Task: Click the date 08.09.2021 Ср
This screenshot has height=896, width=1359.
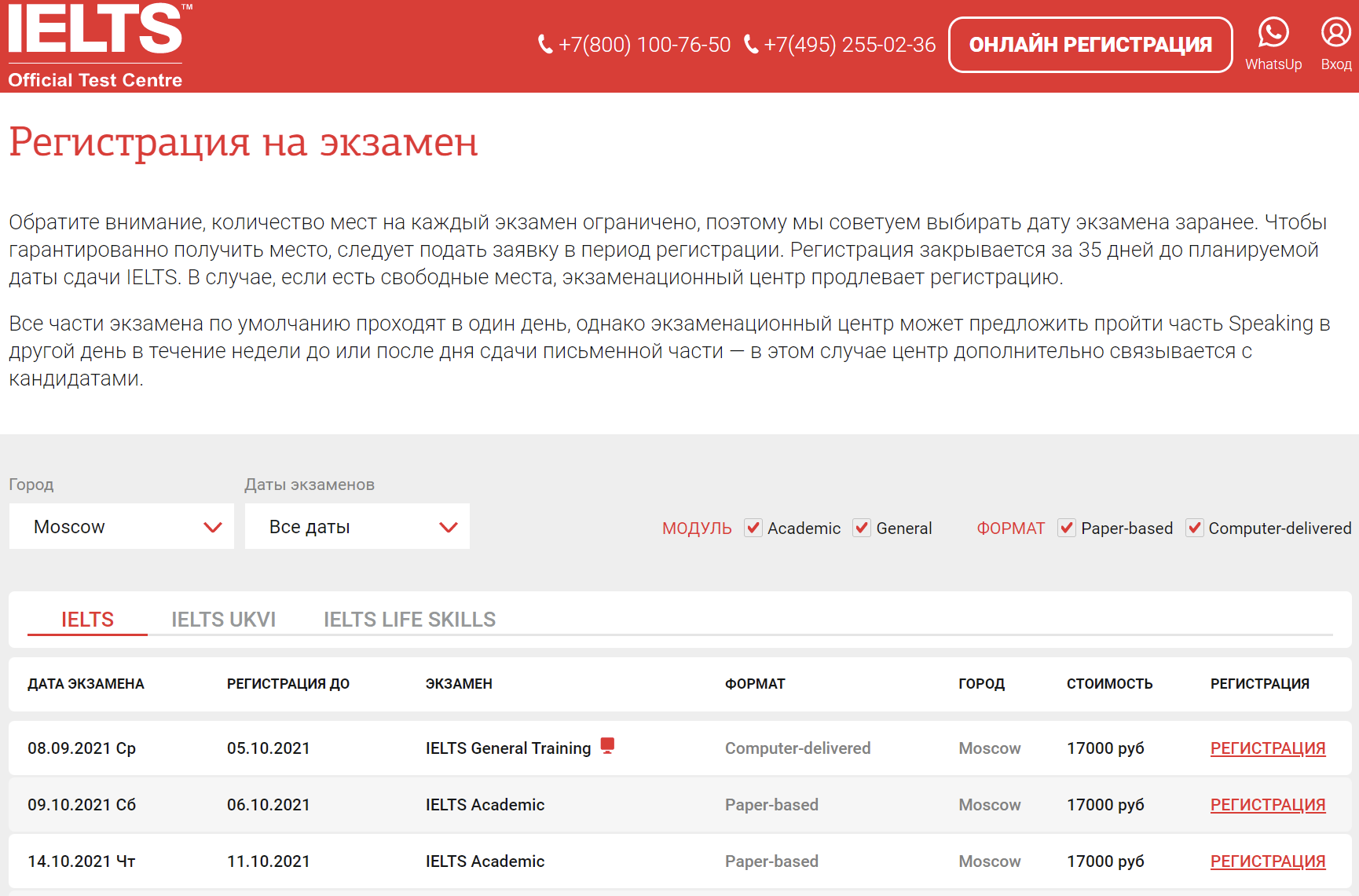Action: 82,748
